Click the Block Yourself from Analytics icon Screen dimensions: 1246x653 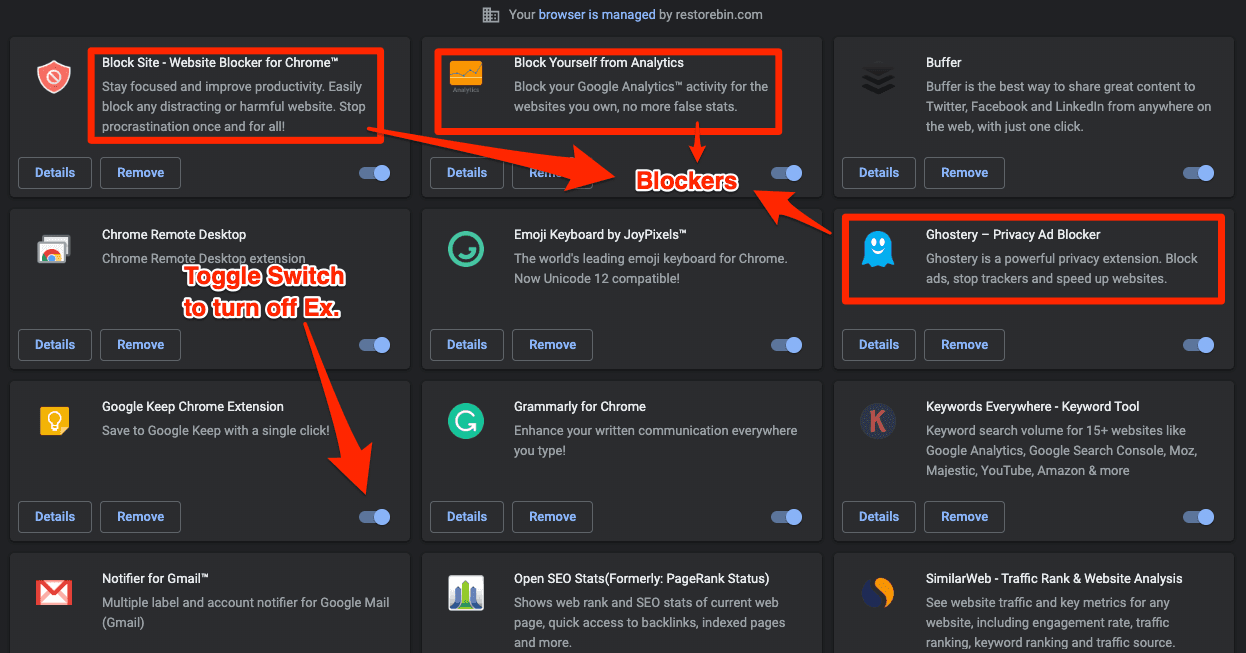click(465, 77)
